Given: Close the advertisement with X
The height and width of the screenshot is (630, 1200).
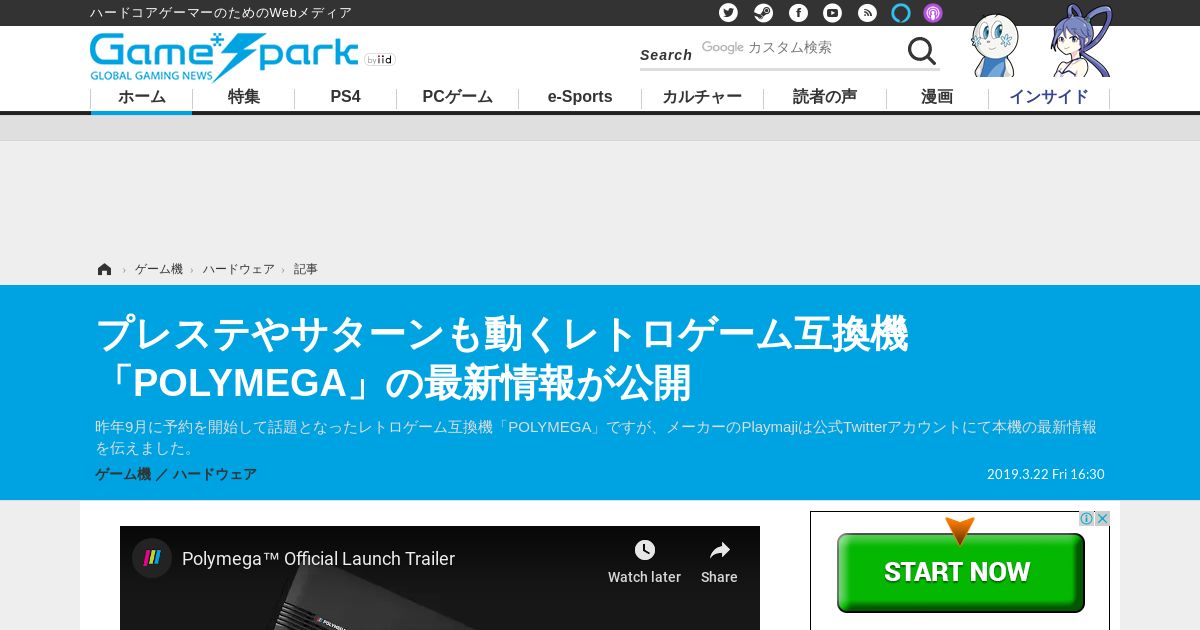Looking at the screenshot, I should (x=1102, y=518).
